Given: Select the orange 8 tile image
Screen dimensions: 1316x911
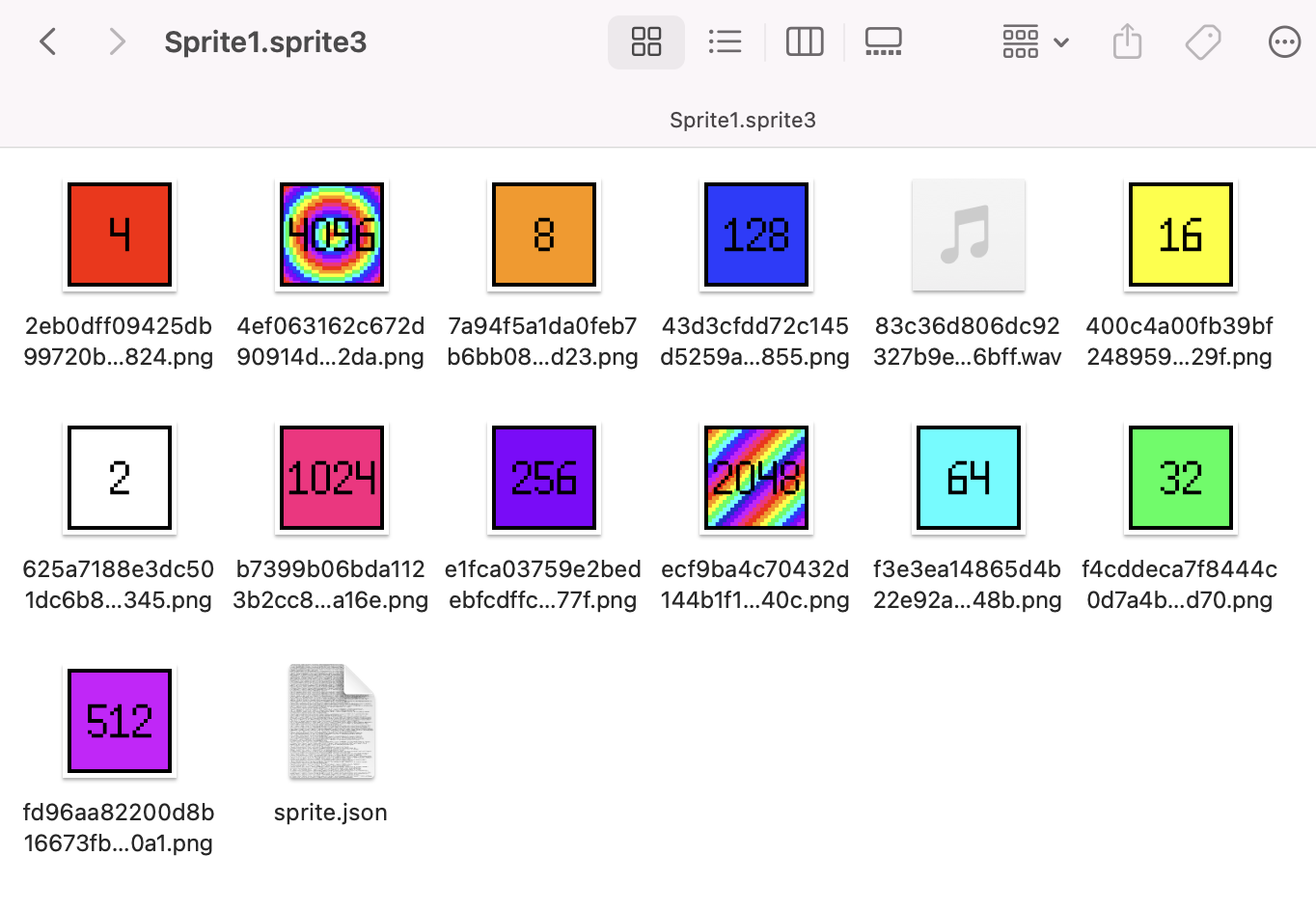Looking at the screenshot, I should click(x=544, y=235).
